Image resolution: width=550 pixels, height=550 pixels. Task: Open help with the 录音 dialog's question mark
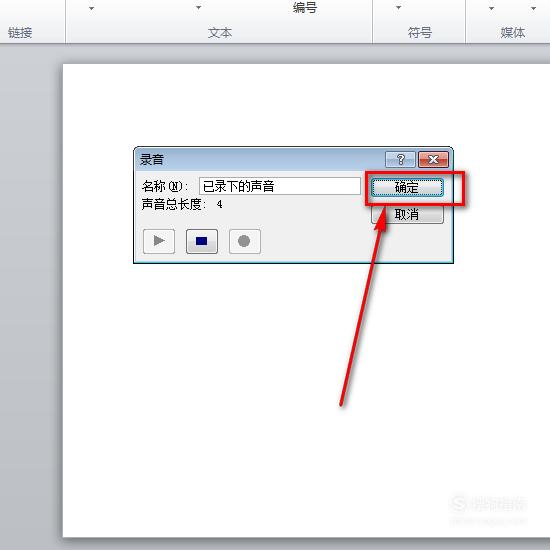click(x=400, y=160)
